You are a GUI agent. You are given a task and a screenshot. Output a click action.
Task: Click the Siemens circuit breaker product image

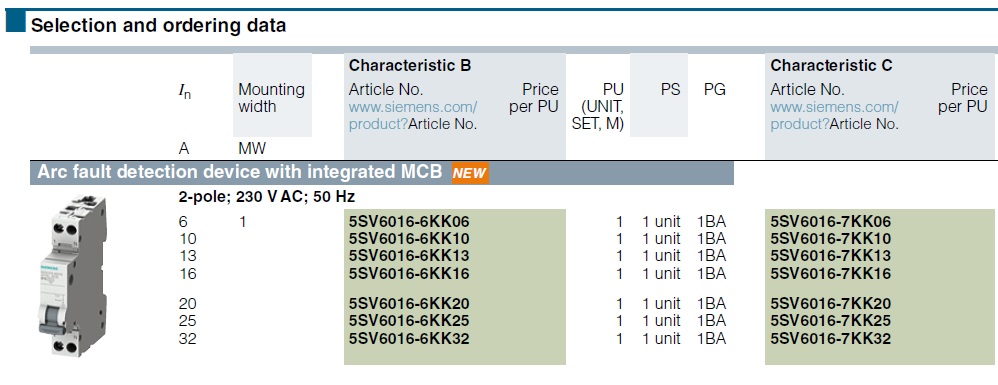[71, 277]
